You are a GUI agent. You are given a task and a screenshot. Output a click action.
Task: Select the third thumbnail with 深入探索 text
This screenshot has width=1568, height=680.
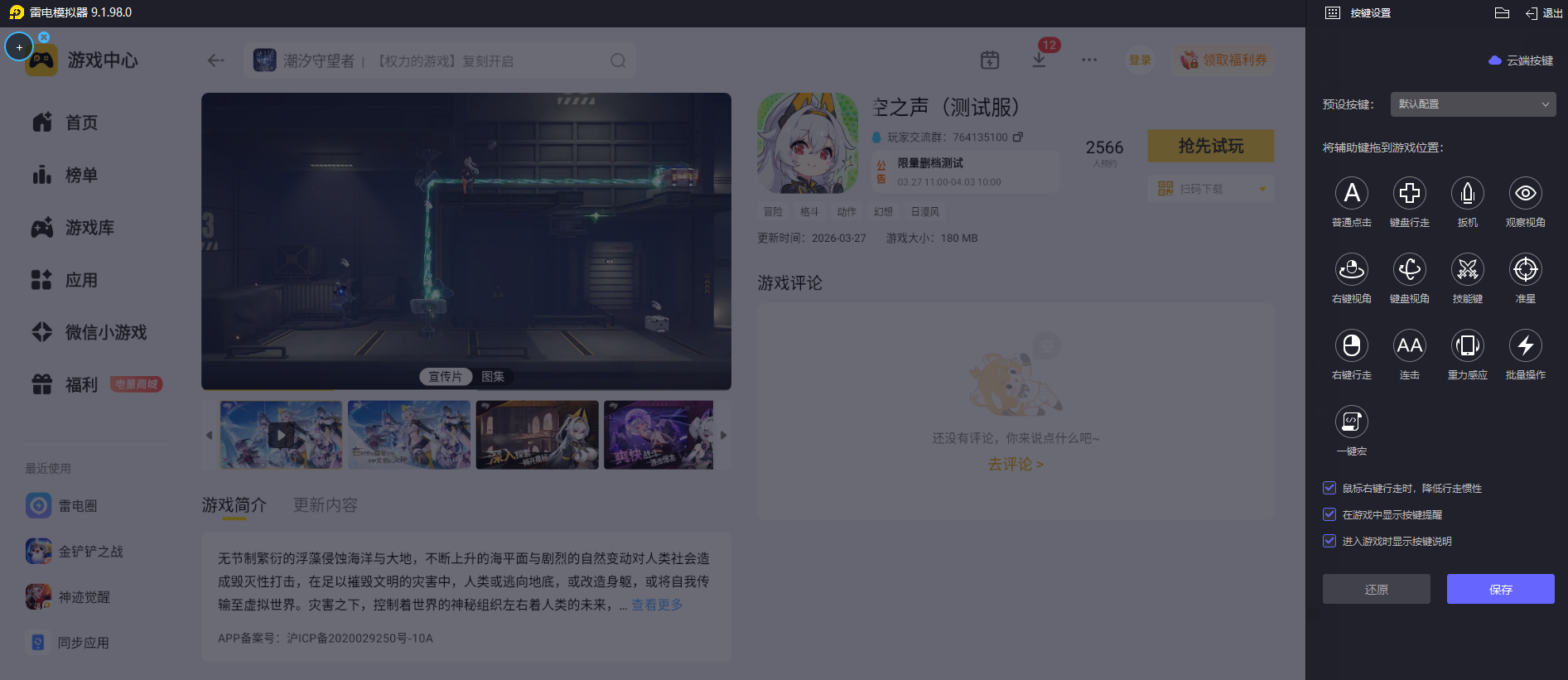(538, 435)
